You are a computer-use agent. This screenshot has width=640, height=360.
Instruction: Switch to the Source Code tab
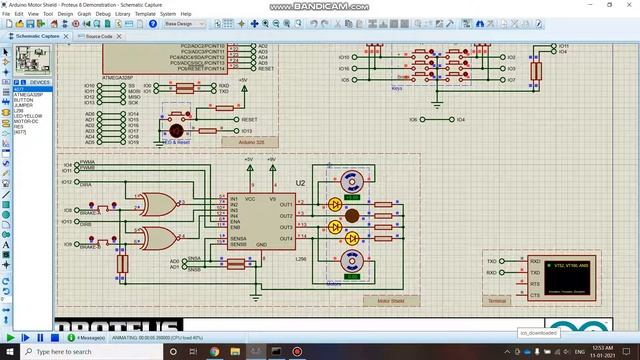click(x=99, y=36)
